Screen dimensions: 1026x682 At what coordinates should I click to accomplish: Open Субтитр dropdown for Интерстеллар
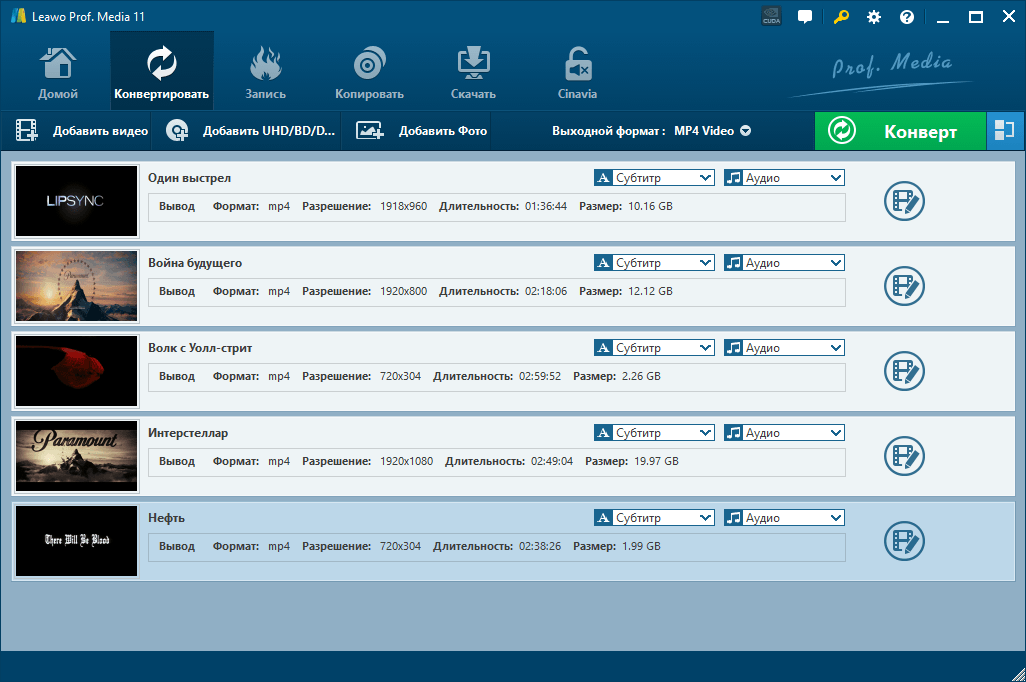654,433
